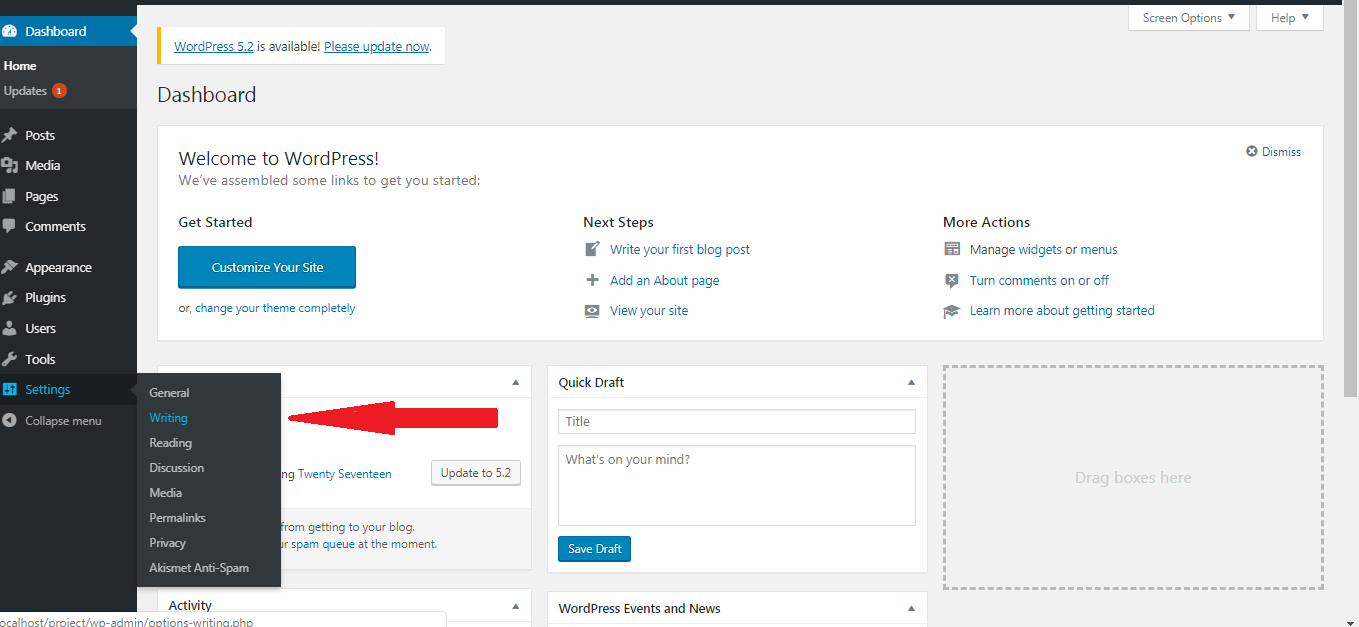This screenshot has width=1359, height=627.
Task: Open the Help dropdown tab
Action: point(1291,18)
